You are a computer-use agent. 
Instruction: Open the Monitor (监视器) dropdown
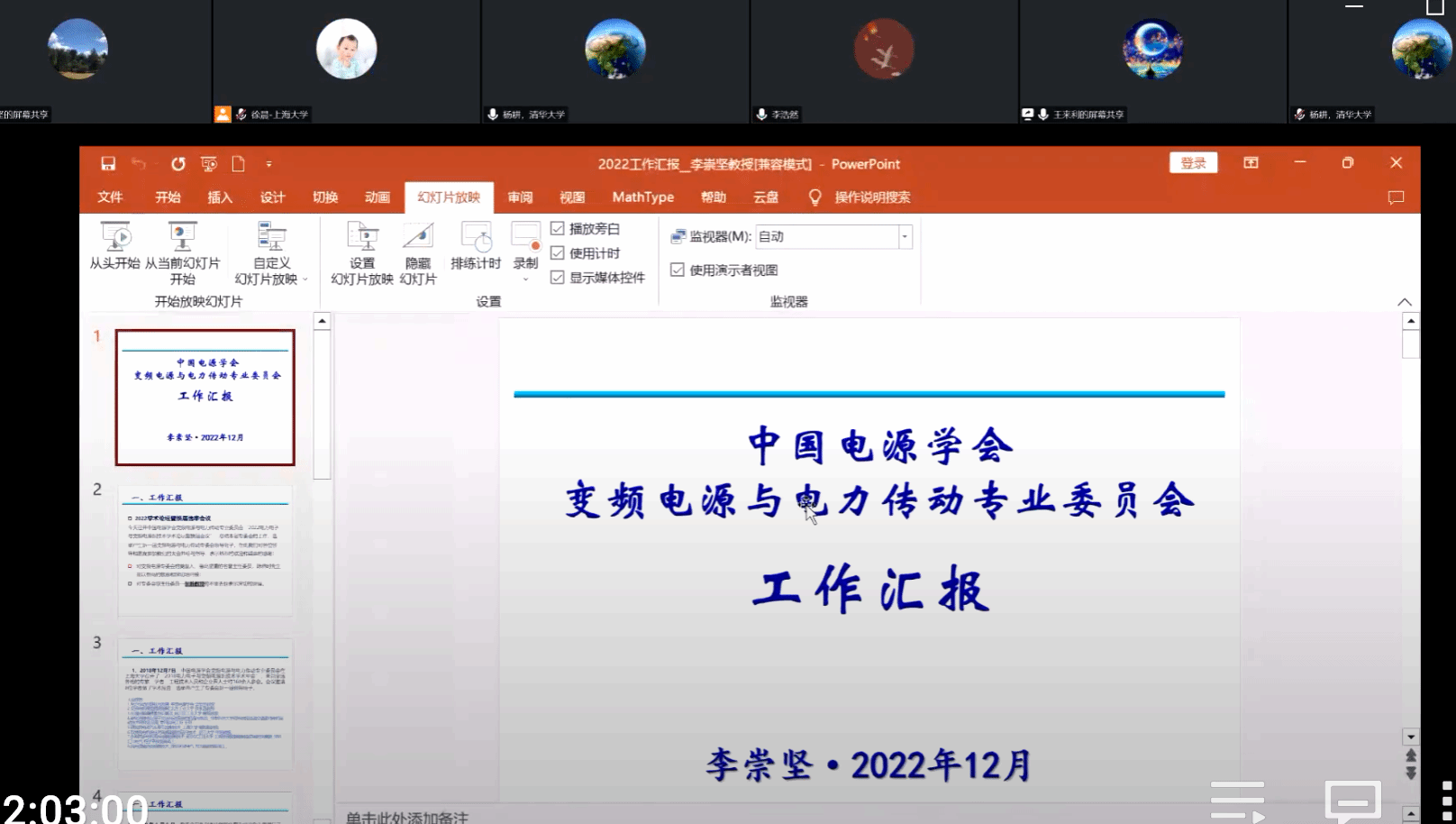click(905, 237)
